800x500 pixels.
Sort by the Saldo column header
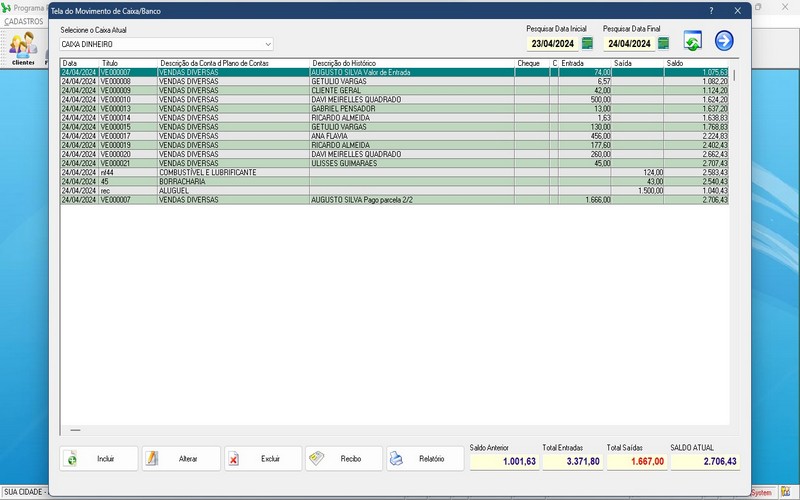tap(695, 63)
